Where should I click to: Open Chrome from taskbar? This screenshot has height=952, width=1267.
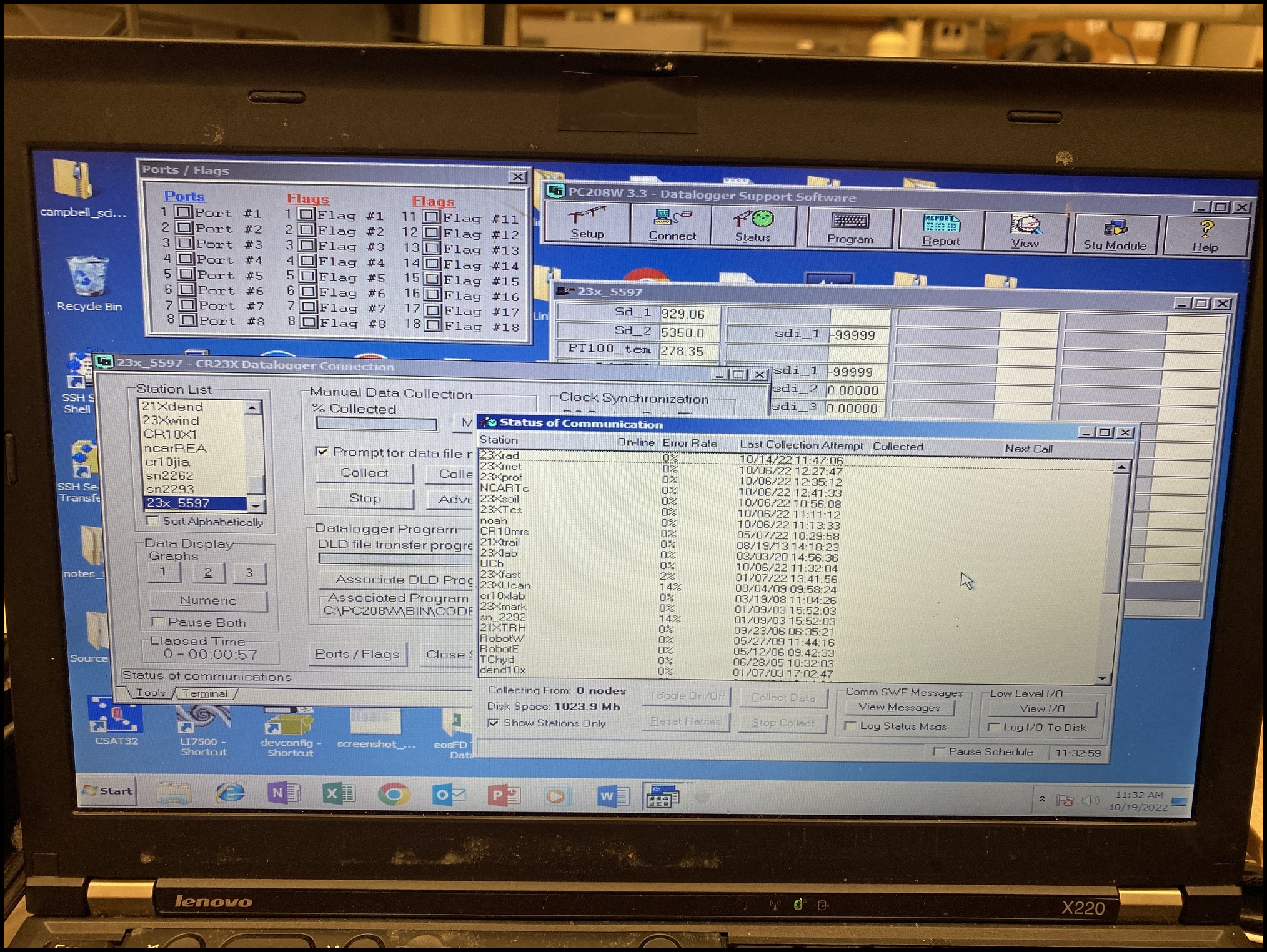pyautogui.click(x=394, y=795)
